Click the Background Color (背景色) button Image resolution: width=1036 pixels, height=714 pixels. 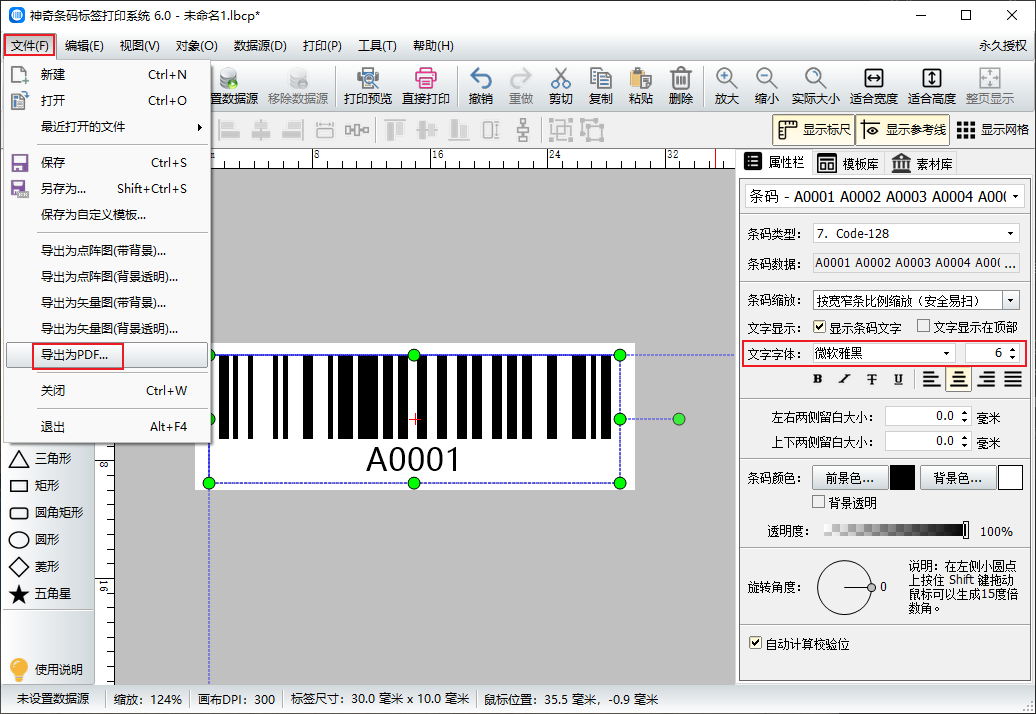click(957, 478)
